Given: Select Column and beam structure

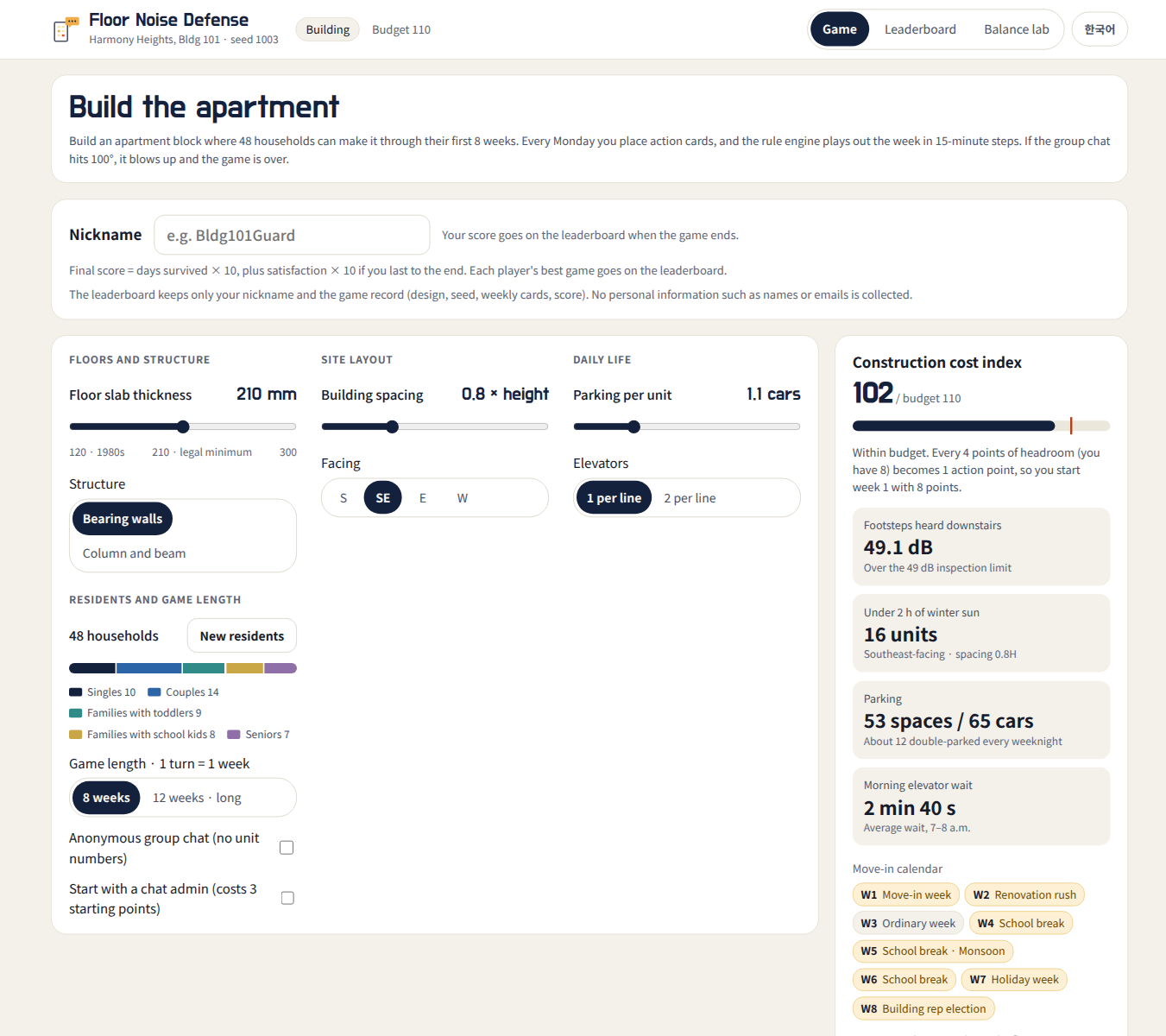Looking at the screenshot, I should click(x=134, y=553).
